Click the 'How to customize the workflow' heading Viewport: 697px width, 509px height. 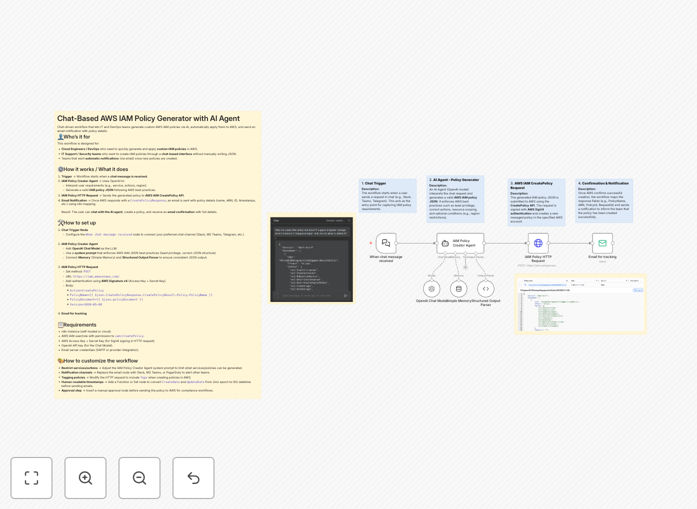tap(98, 361)
